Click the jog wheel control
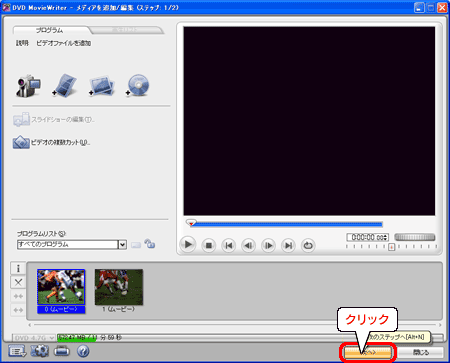450x363 pixels. 415,237
